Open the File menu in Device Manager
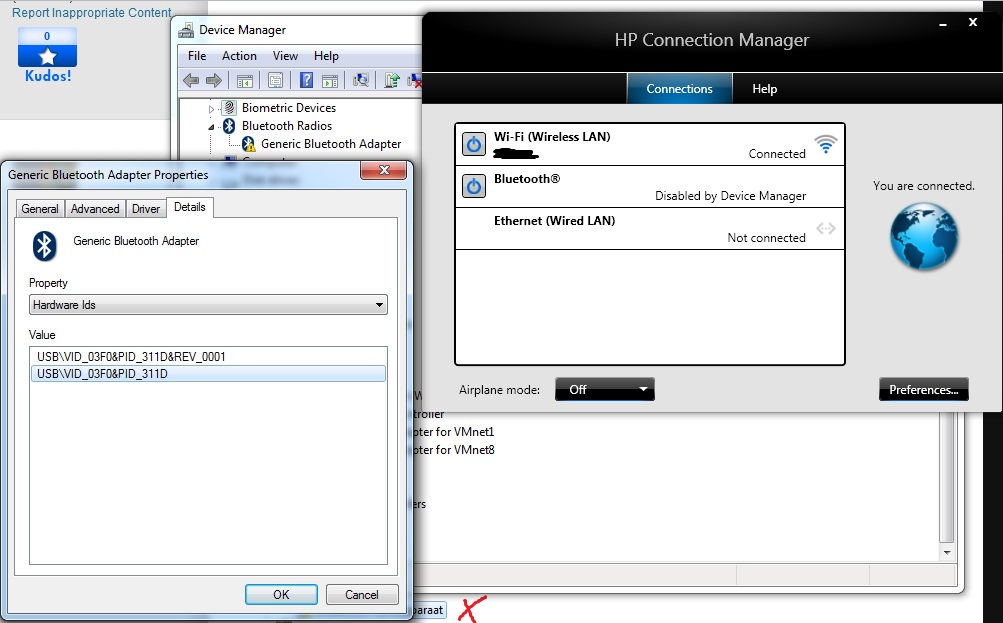Screen dimensions: 1003x623 (197, 56)
